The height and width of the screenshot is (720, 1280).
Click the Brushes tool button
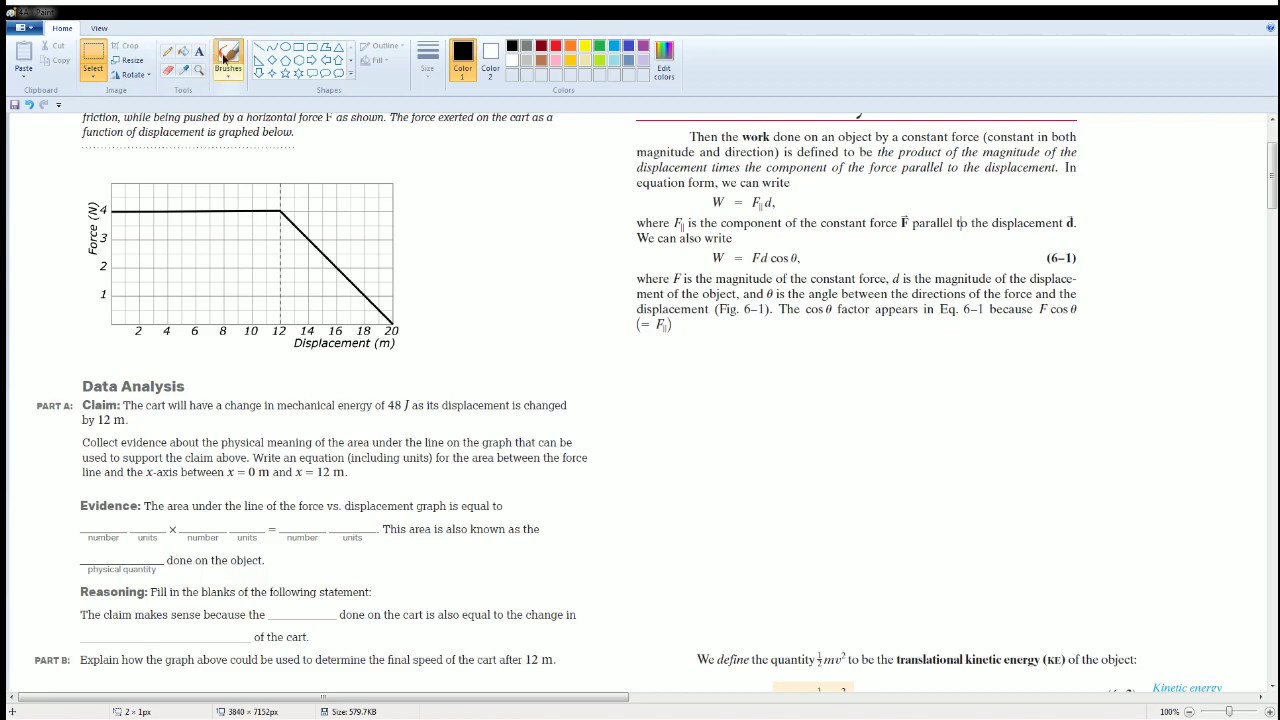[x=228, y=57]
